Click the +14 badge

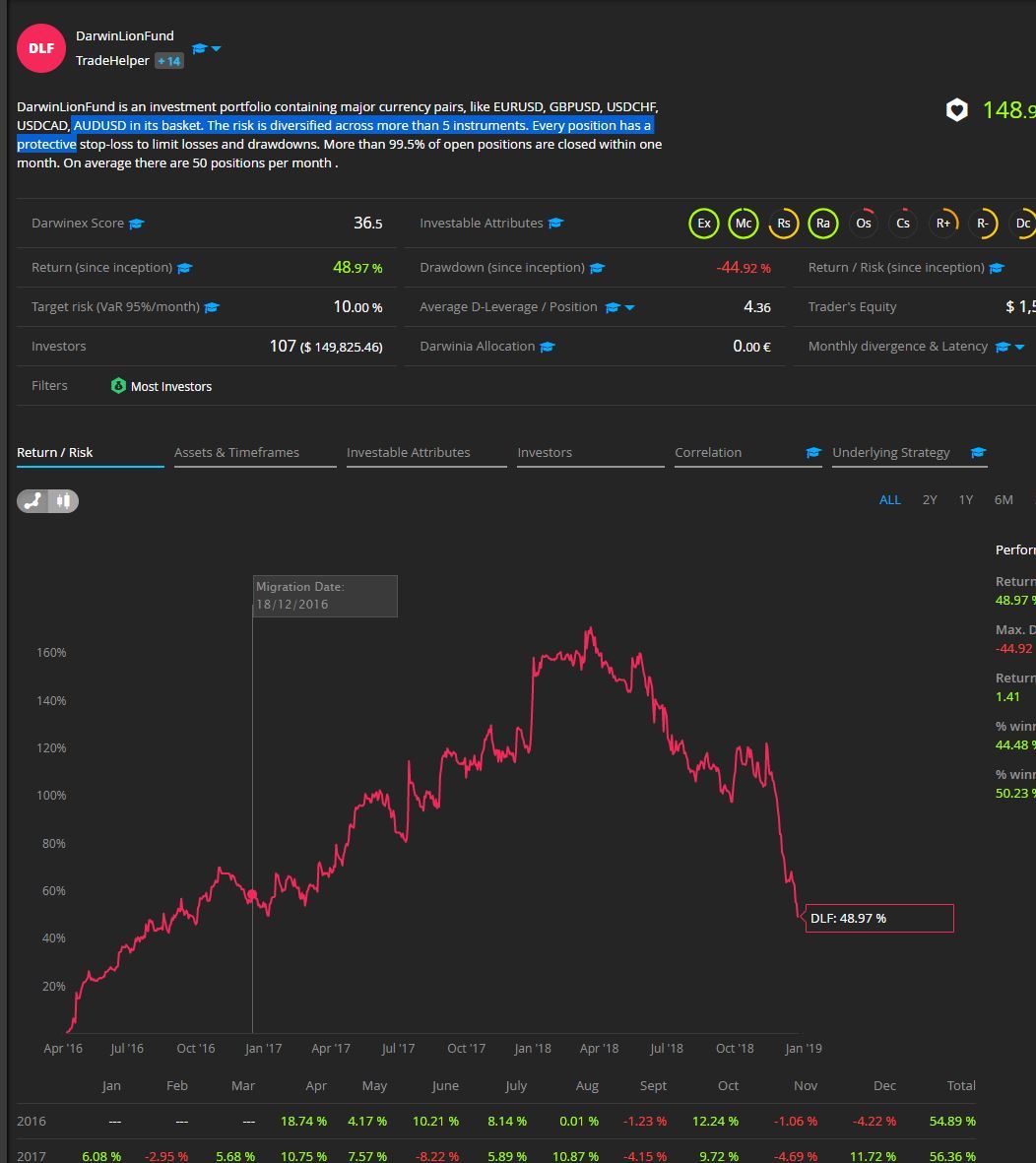[169, 61]
